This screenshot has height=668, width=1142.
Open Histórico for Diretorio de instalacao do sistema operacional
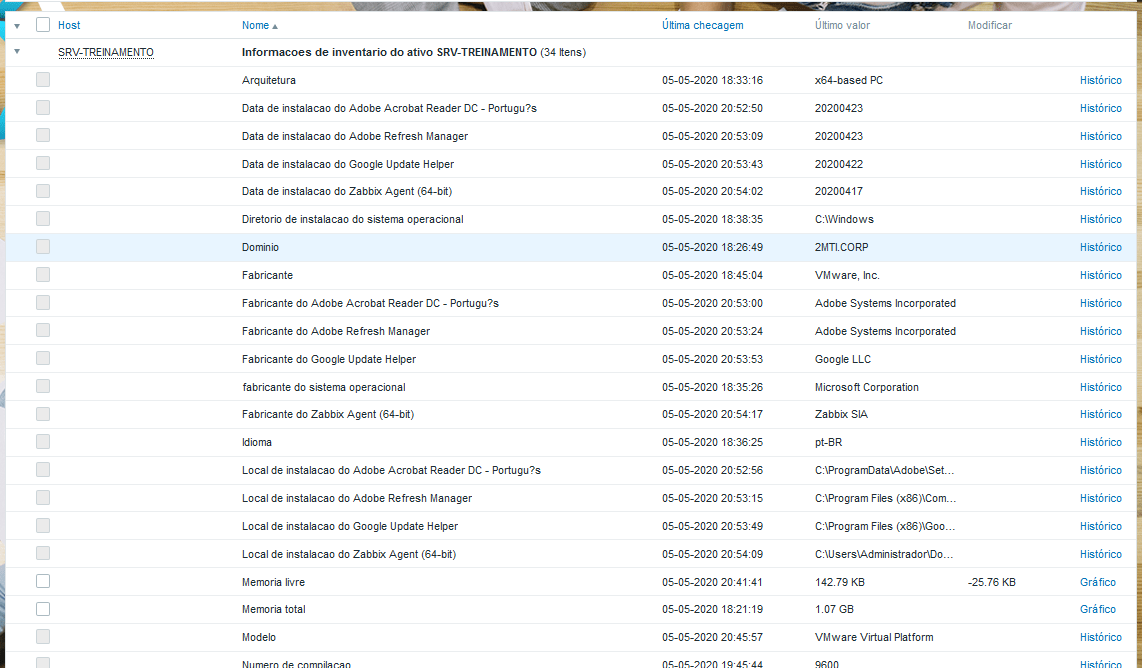[x=1100, y=219]
